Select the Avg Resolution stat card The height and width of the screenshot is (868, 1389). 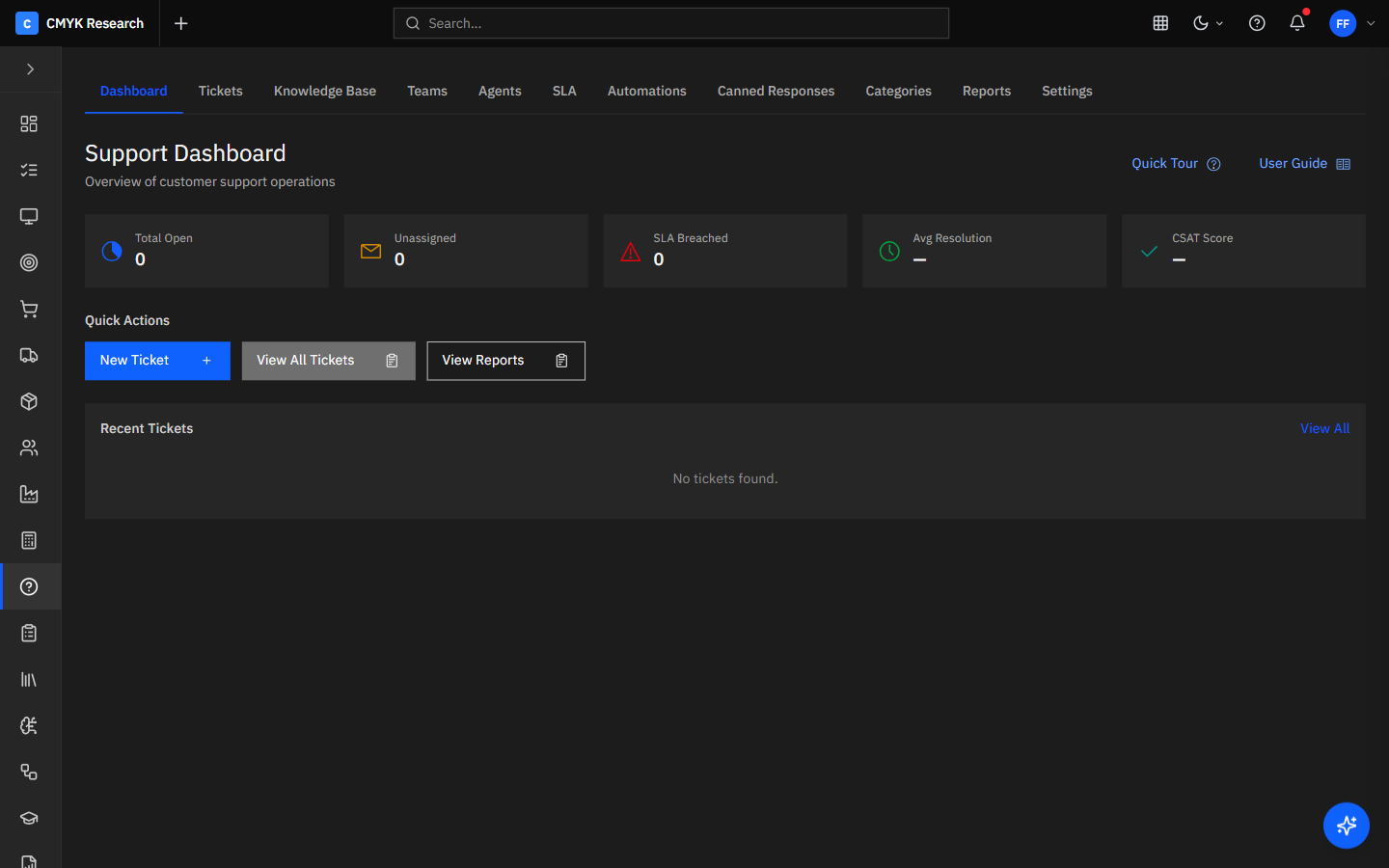click(x=984, y=251)
